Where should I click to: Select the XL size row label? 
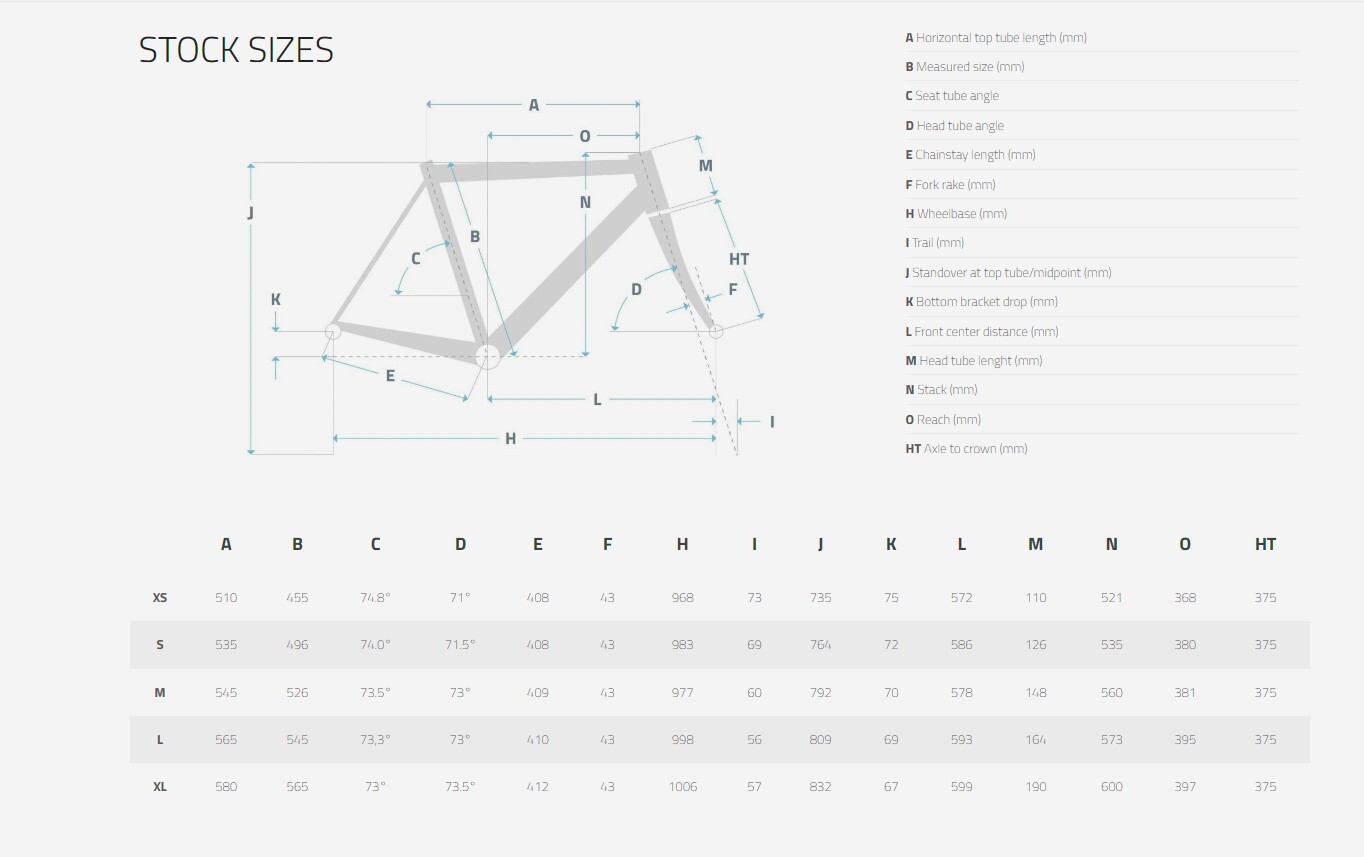[x=160, y=787]
